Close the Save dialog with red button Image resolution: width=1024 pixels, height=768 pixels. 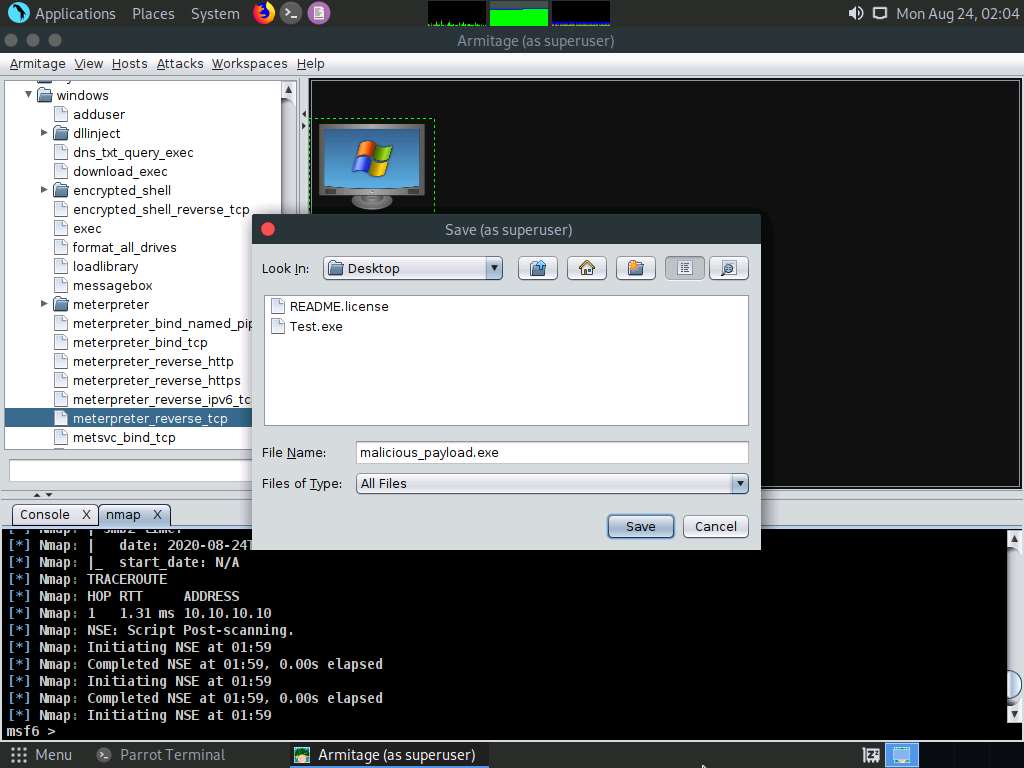pos(268,229)
